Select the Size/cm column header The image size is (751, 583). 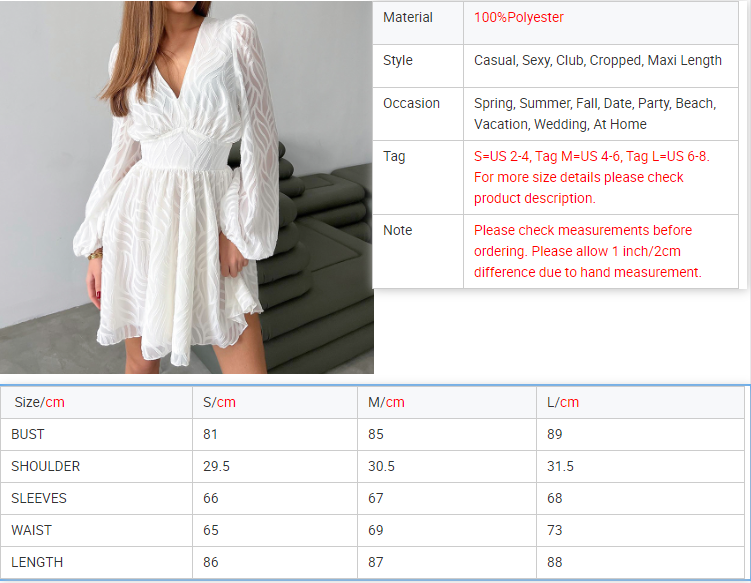(x=39, y=403)
